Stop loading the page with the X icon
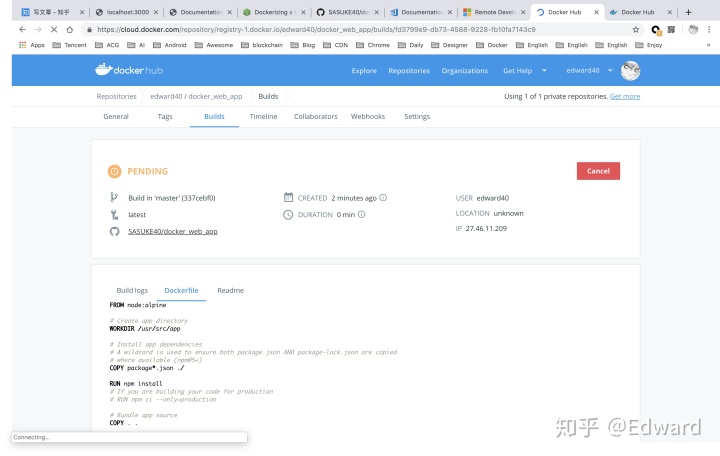The height and width of the screenshot is (456, 720). tap(54, 29)
